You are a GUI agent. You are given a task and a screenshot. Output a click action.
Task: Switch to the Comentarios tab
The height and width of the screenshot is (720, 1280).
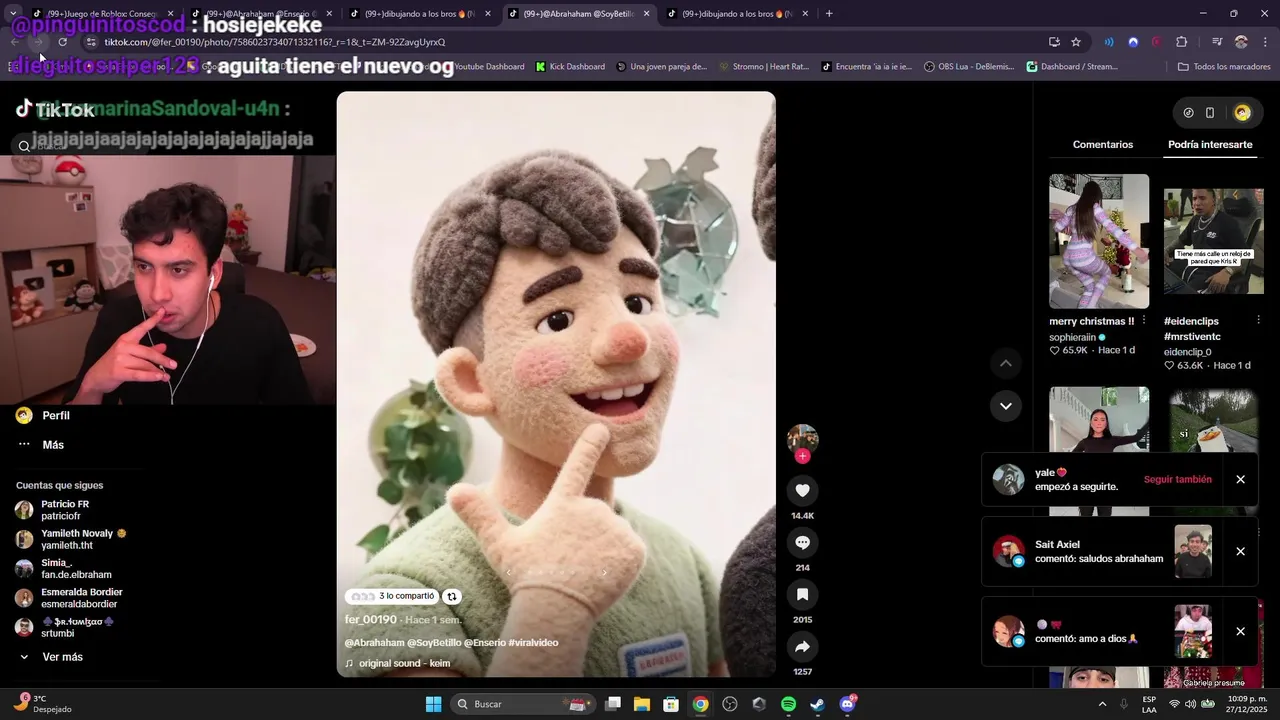coord(1103,144)
